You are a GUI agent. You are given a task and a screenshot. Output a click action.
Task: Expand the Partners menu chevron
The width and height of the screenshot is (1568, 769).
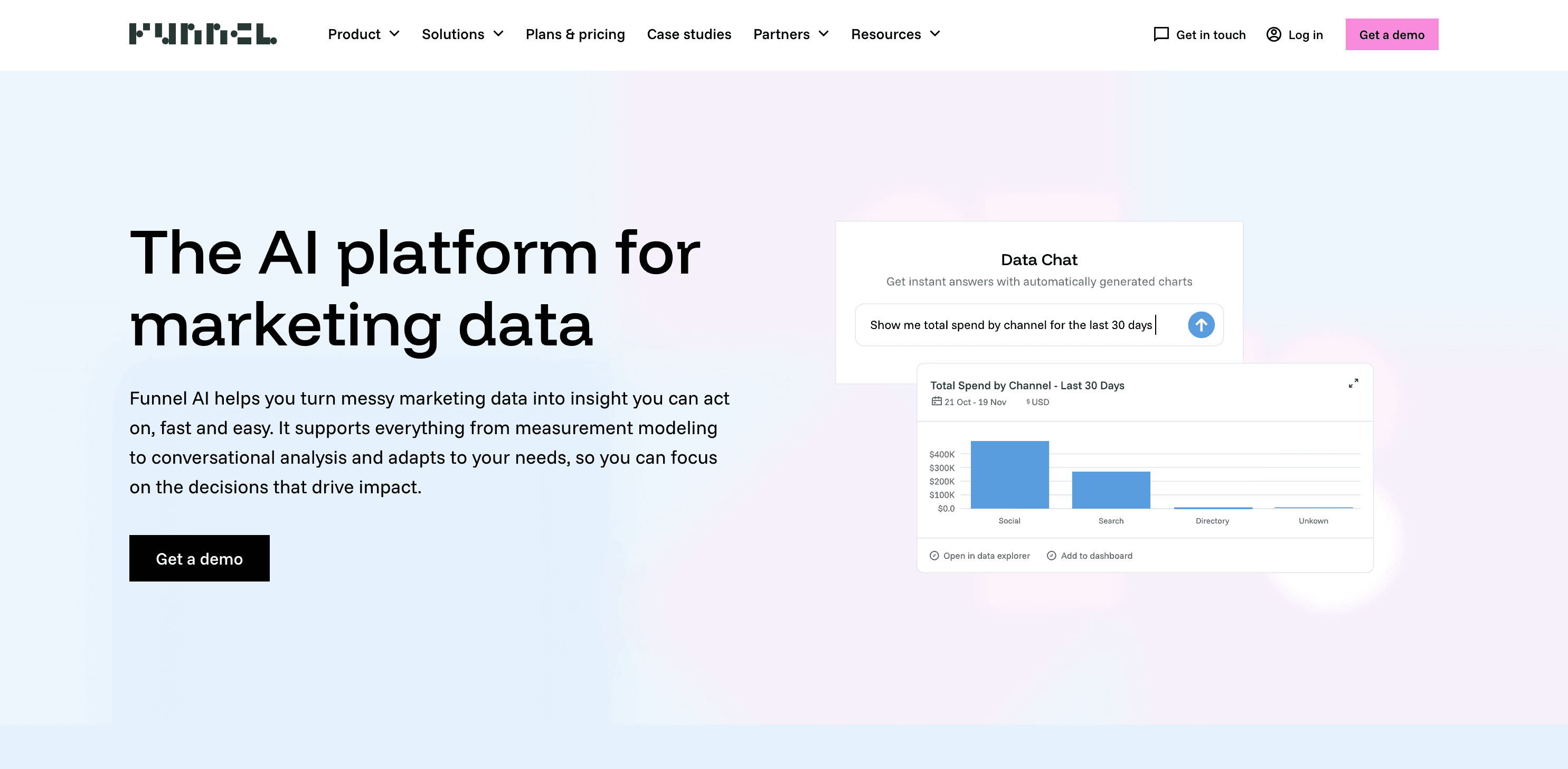coord(824,34)
